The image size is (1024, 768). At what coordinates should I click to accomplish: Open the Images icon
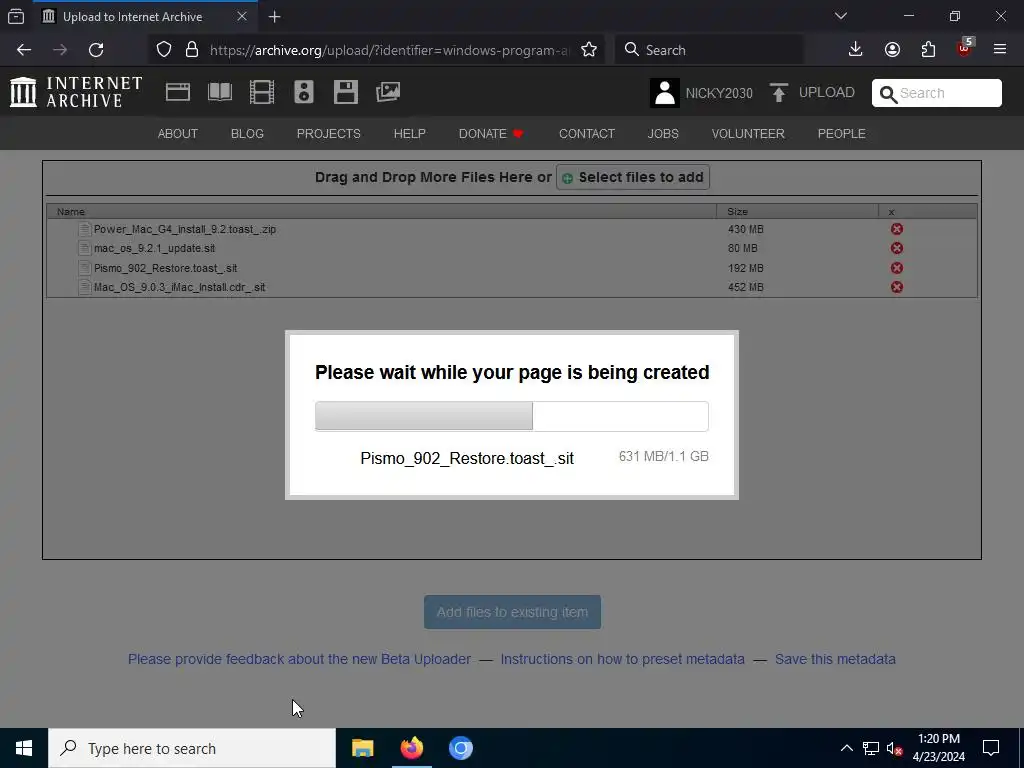point(388,92)
